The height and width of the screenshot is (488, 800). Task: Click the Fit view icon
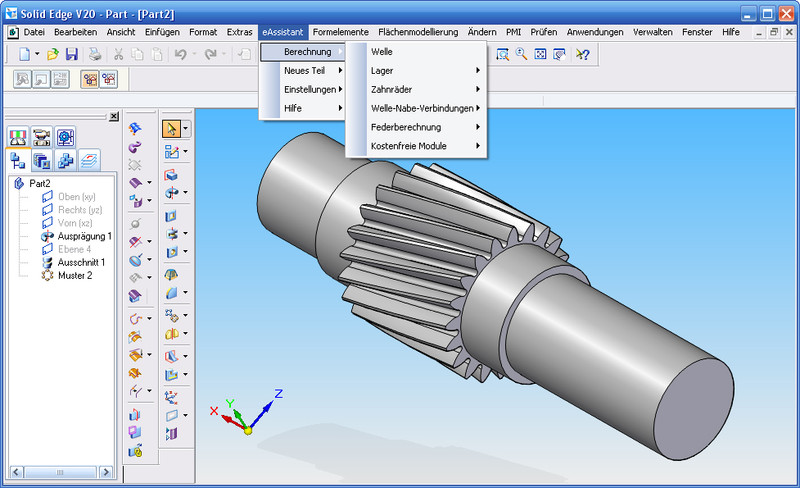[540, 54]
